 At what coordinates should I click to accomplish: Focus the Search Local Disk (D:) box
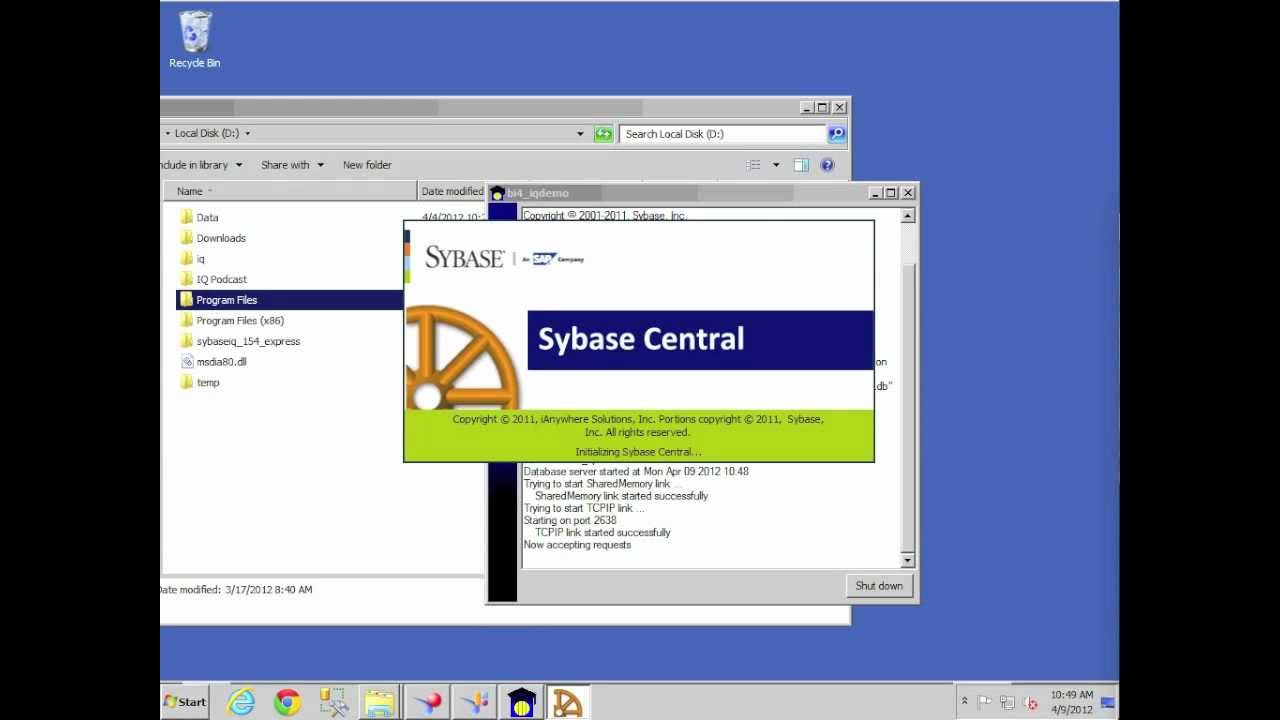723,133
